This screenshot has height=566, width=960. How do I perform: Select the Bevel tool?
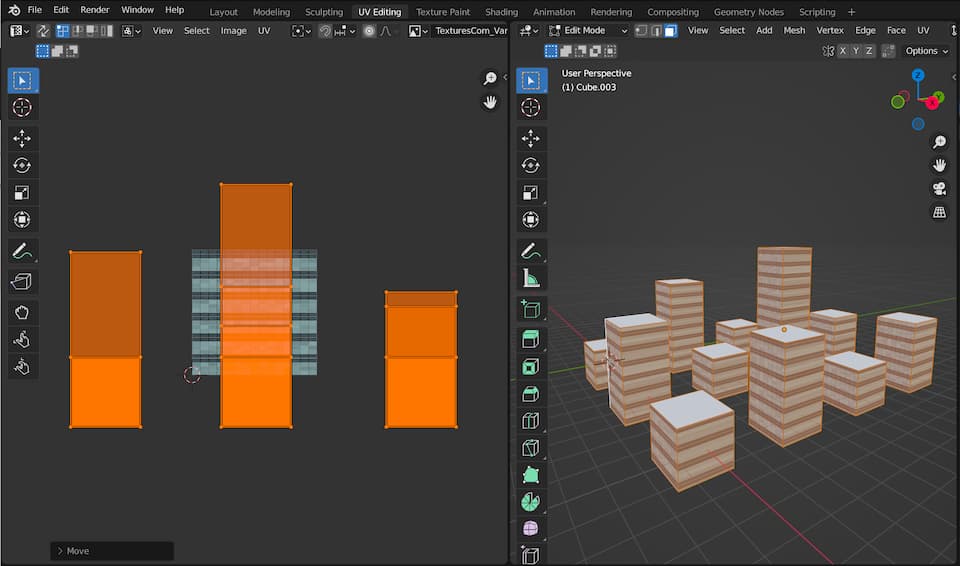[x=531, y=394]
